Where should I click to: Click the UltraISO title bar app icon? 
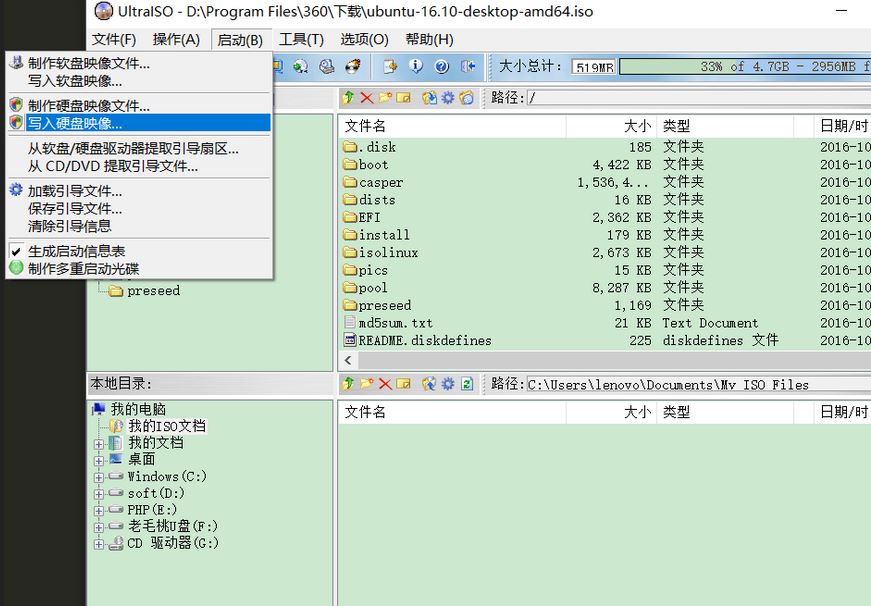point(104,11)
